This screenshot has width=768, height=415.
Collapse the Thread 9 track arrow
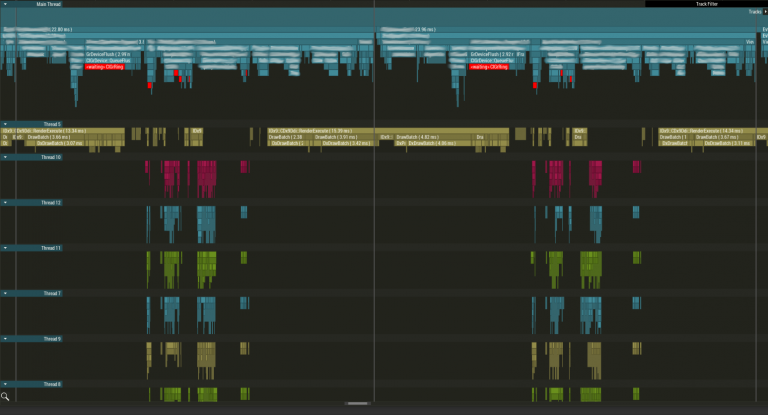point(5,339)
